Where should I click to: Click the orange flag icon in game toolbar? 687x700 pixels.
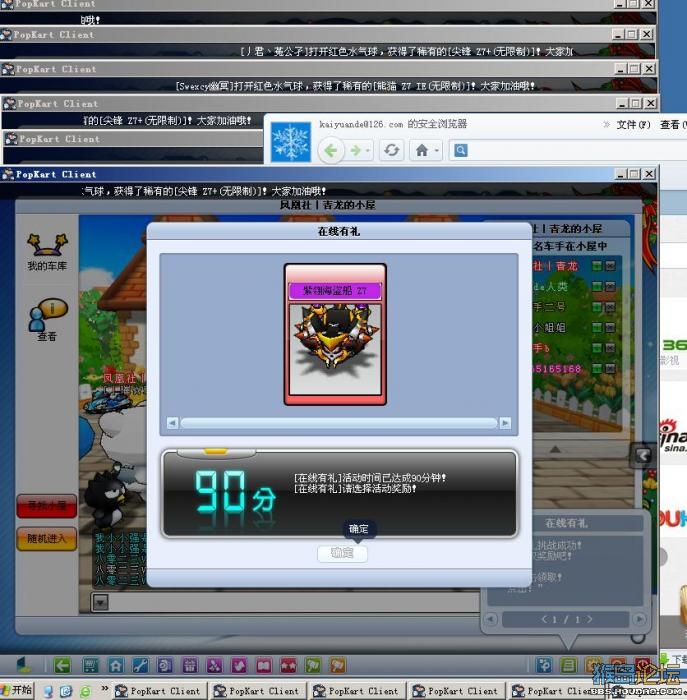337,666
